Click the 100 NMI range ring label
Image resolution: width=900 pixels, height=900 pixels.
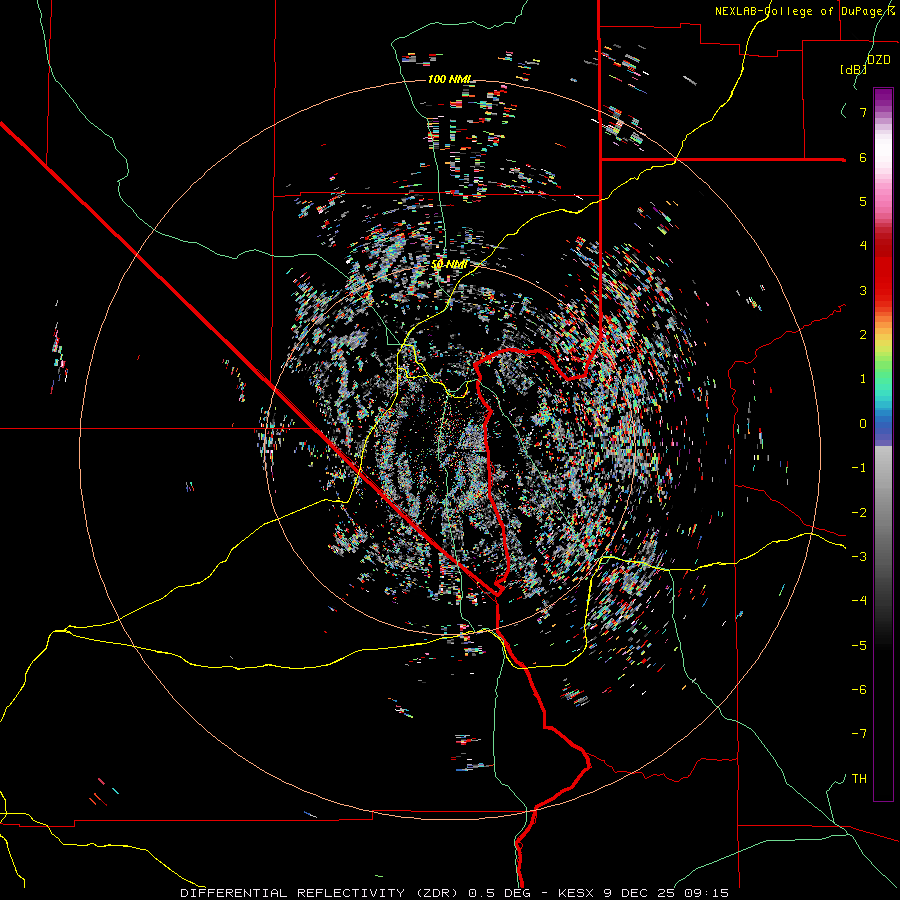pos(451,79)
